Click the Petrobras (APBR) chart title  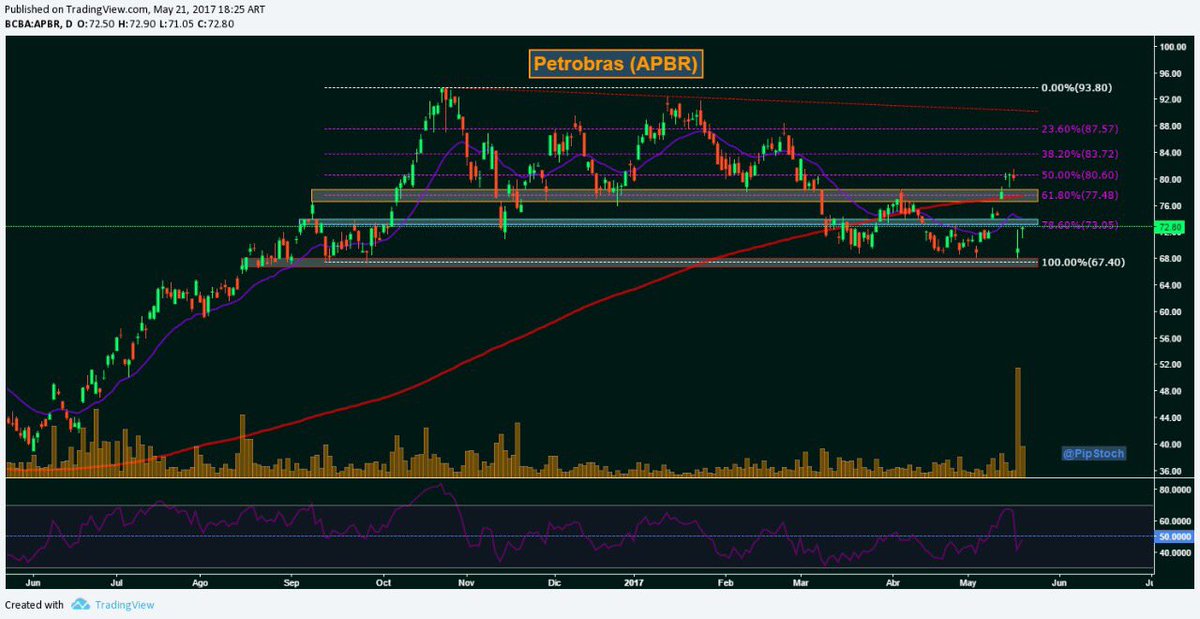[617, 64]
